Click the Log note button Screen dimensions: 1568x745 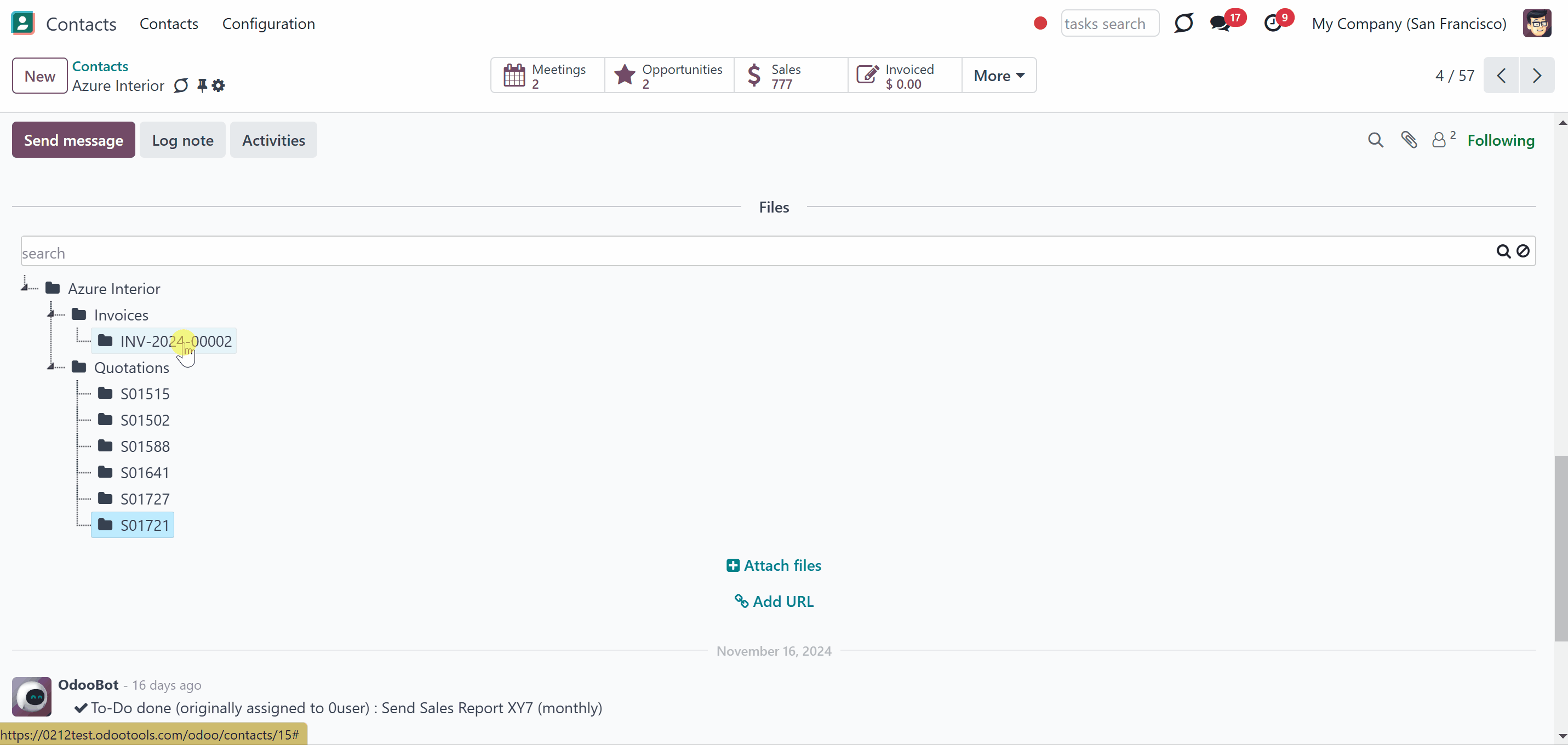(182, 140)
